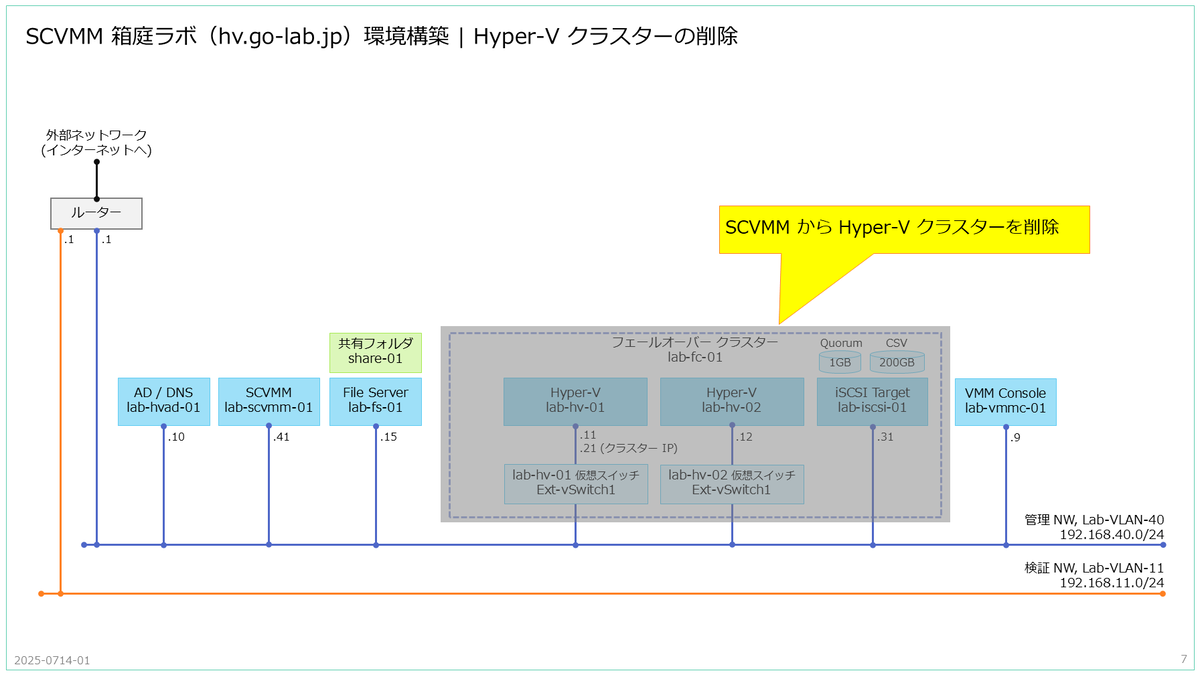The width and height of the screenshot is (1200, 675).
Task: Click the CSV label text
Action: point(897,342)
